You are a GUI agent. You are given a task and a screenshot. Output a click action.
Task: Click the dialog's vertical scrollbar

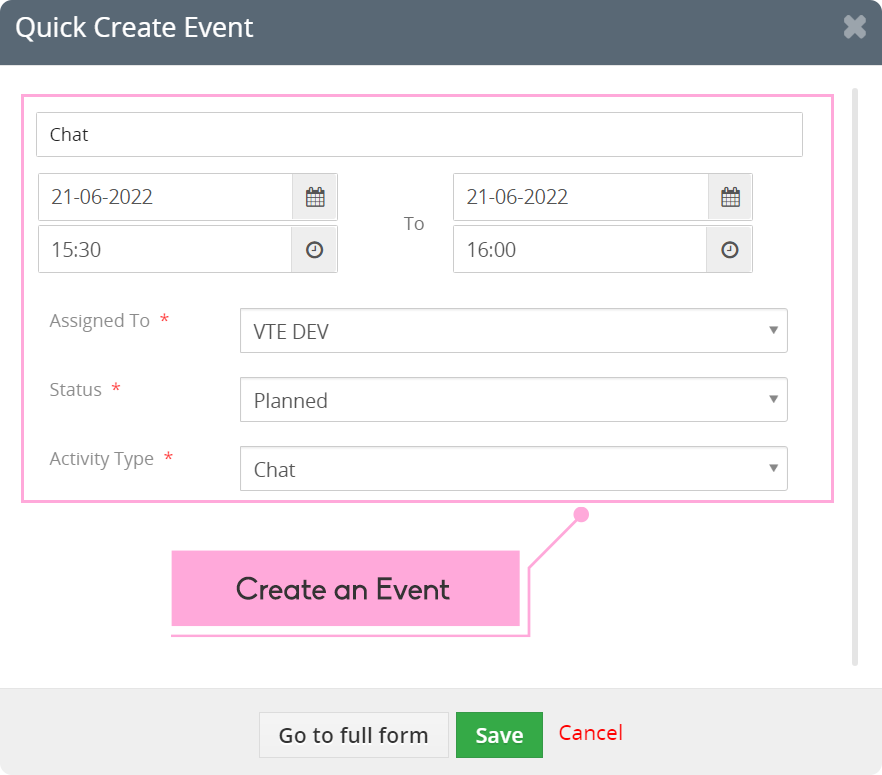[855, 377]
